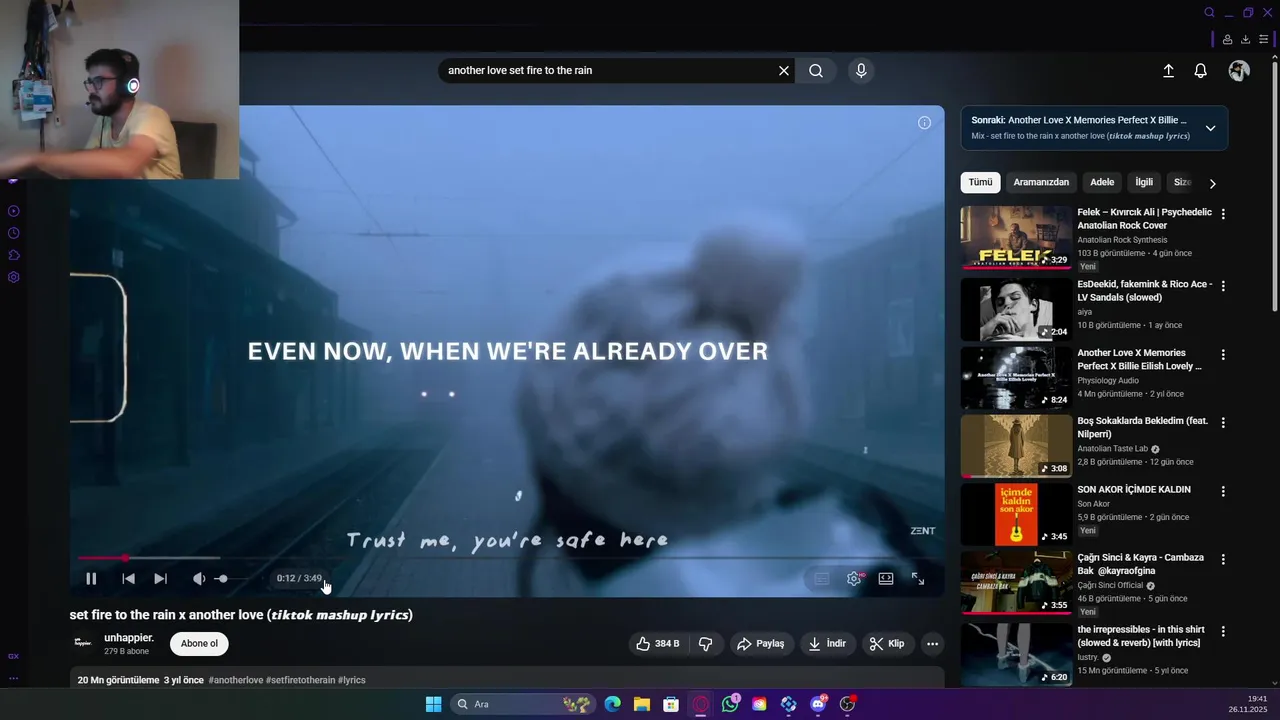Start voice search with the microphone icon

[861, 70]
